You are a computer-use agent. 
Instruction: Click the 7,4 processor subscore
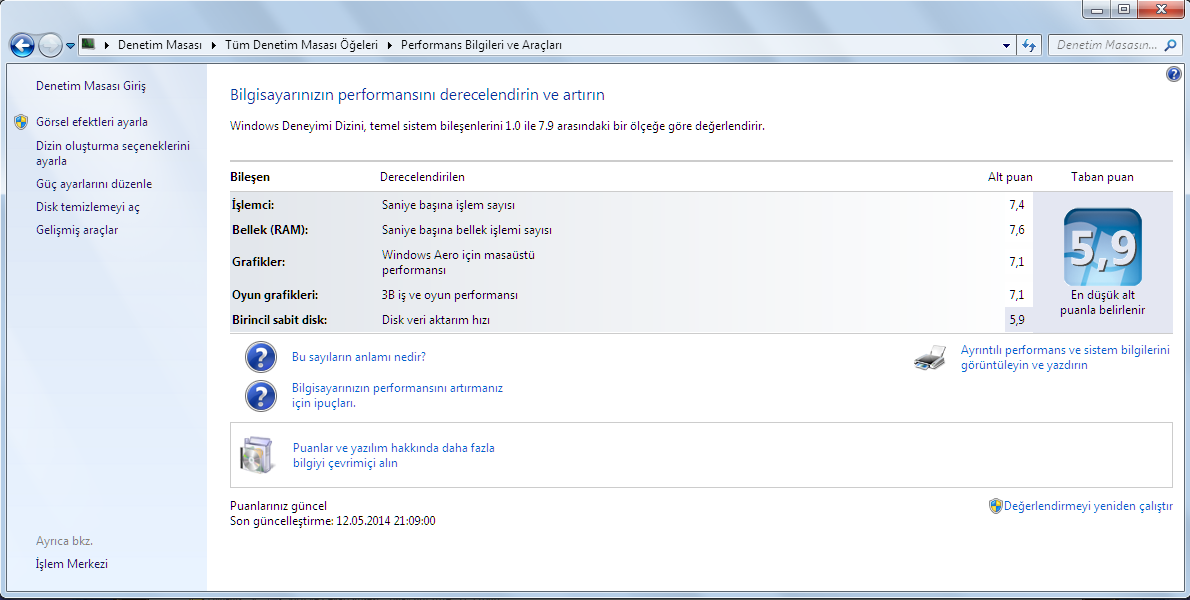click(1017, 205)
